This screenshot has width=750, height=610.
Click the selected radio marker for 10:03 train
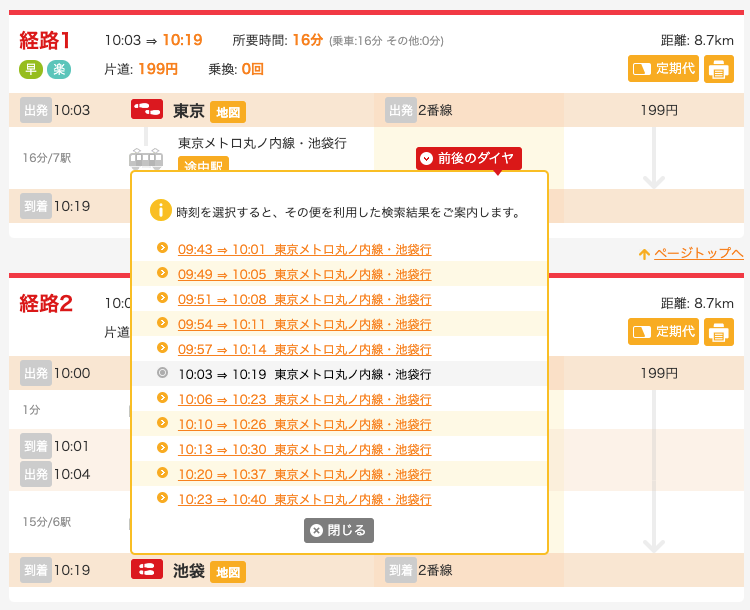[x=163, y=372]
